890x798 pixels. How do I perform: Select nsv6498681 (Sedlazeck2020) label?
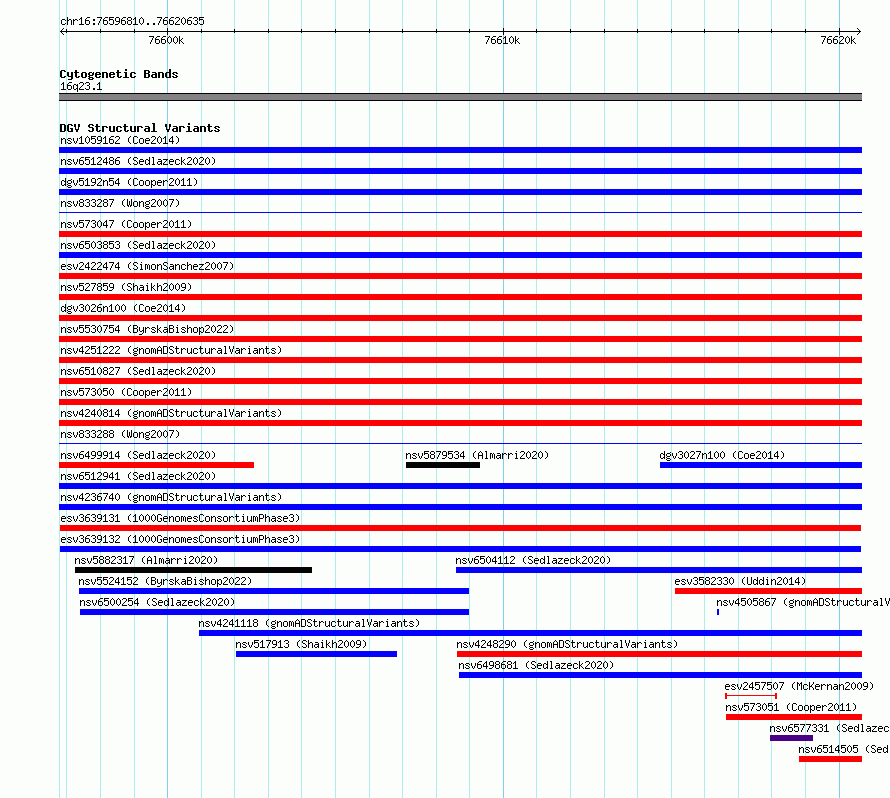pyautogui.click(x=536, y=665)
